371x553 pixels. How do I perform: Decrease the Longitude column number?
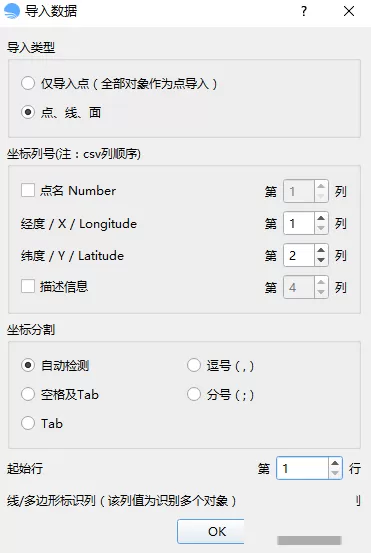point(321,228)
